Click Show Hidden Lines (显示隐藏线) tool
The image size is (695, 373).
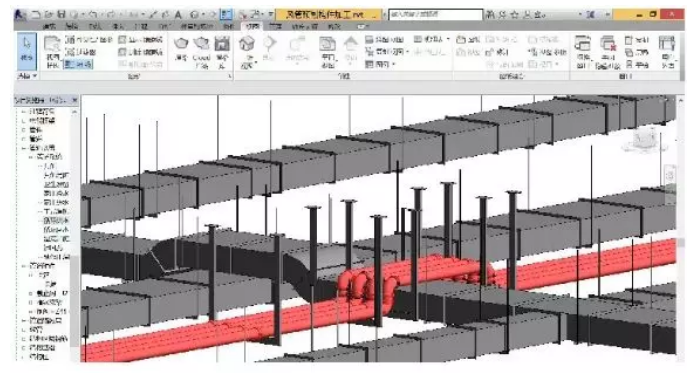pyautogui.click(x=141, y=40)
